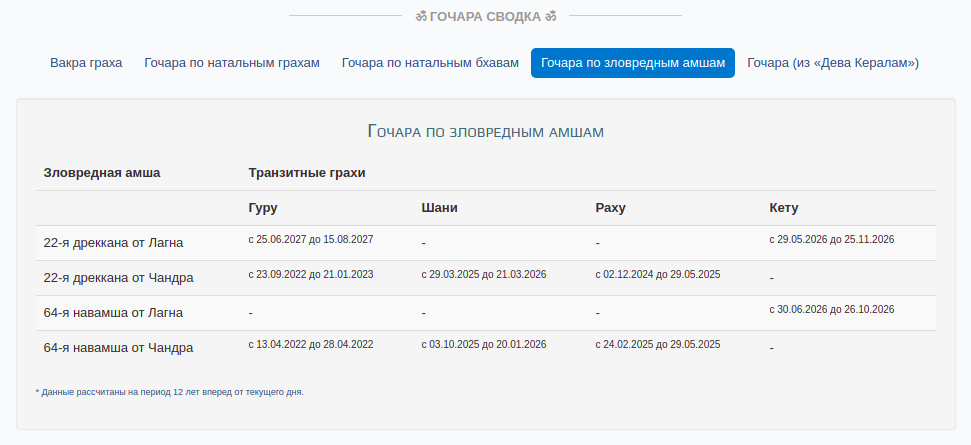Open the Гочара по натальным грахам tab
The height and width of the screenshot is (445, 971).
point(232,63)
